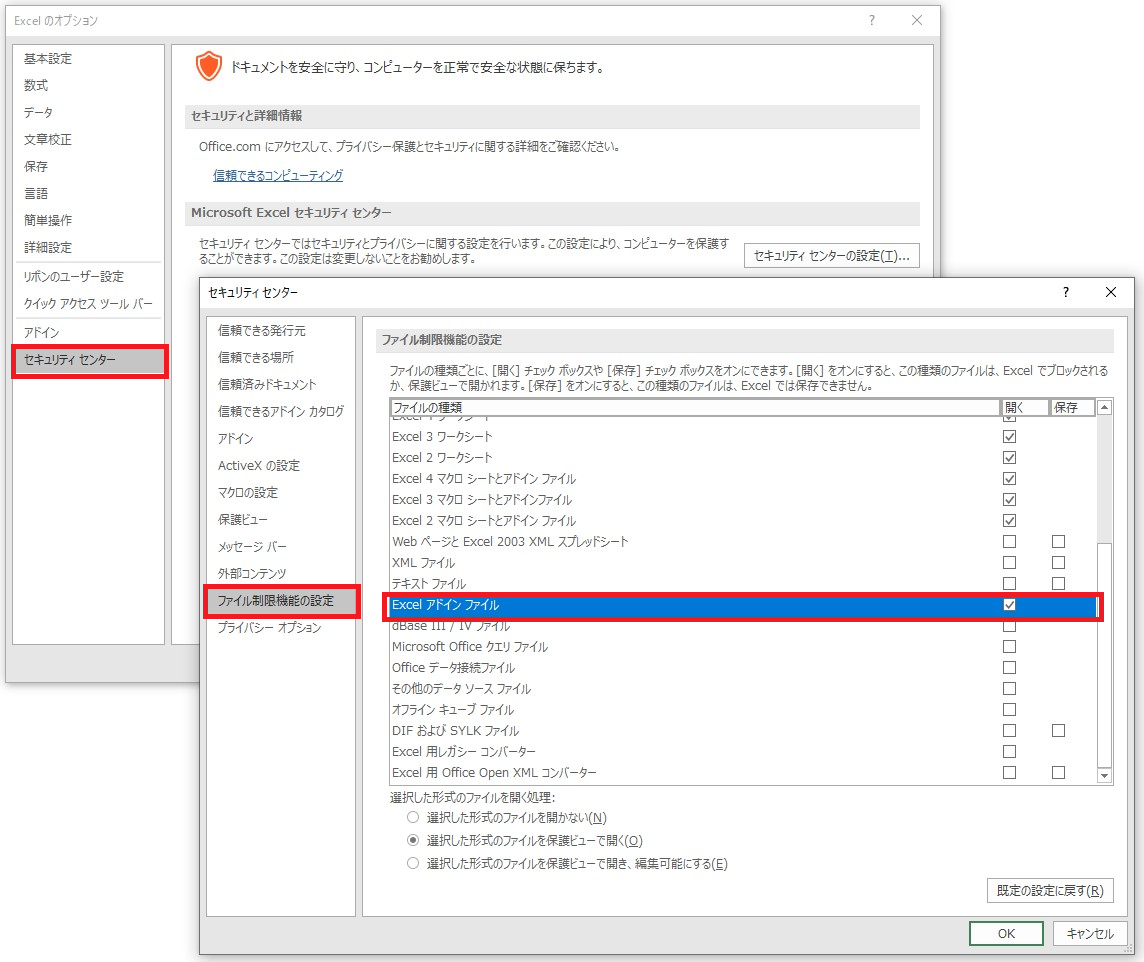The image size is (1144, 962).
Task: Click 既定の設定に戻す button
Action: coord(1051,891)
